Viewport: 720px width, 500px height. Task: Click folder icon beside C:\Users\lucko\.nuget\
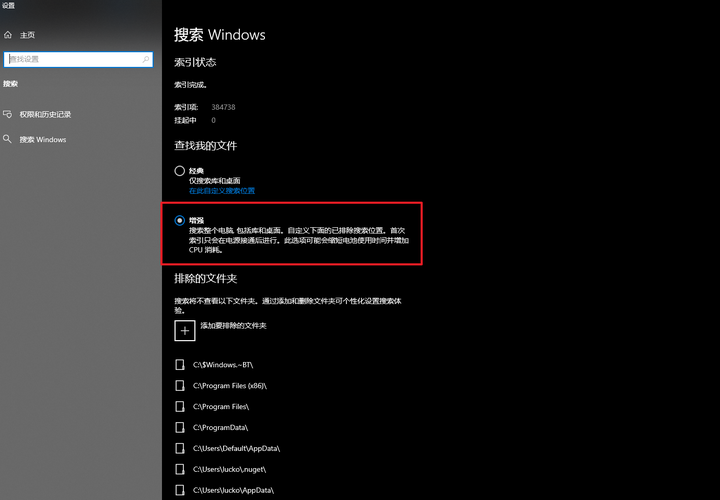pos(180,469)
